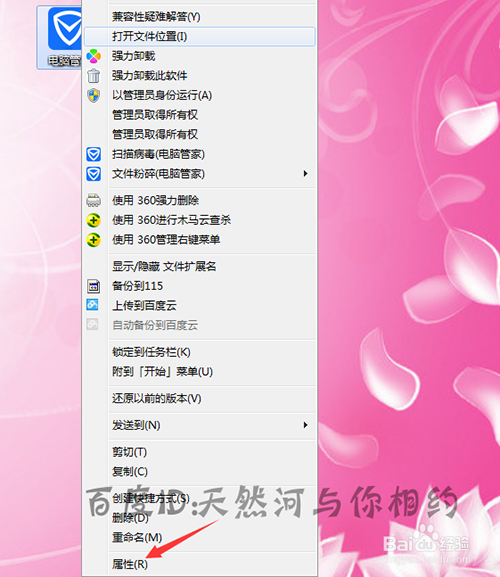Viewport: 500px width, 577px height.
Task: Click the 360 icon beside 木马云查杀
Action: [x=93, y=220]
